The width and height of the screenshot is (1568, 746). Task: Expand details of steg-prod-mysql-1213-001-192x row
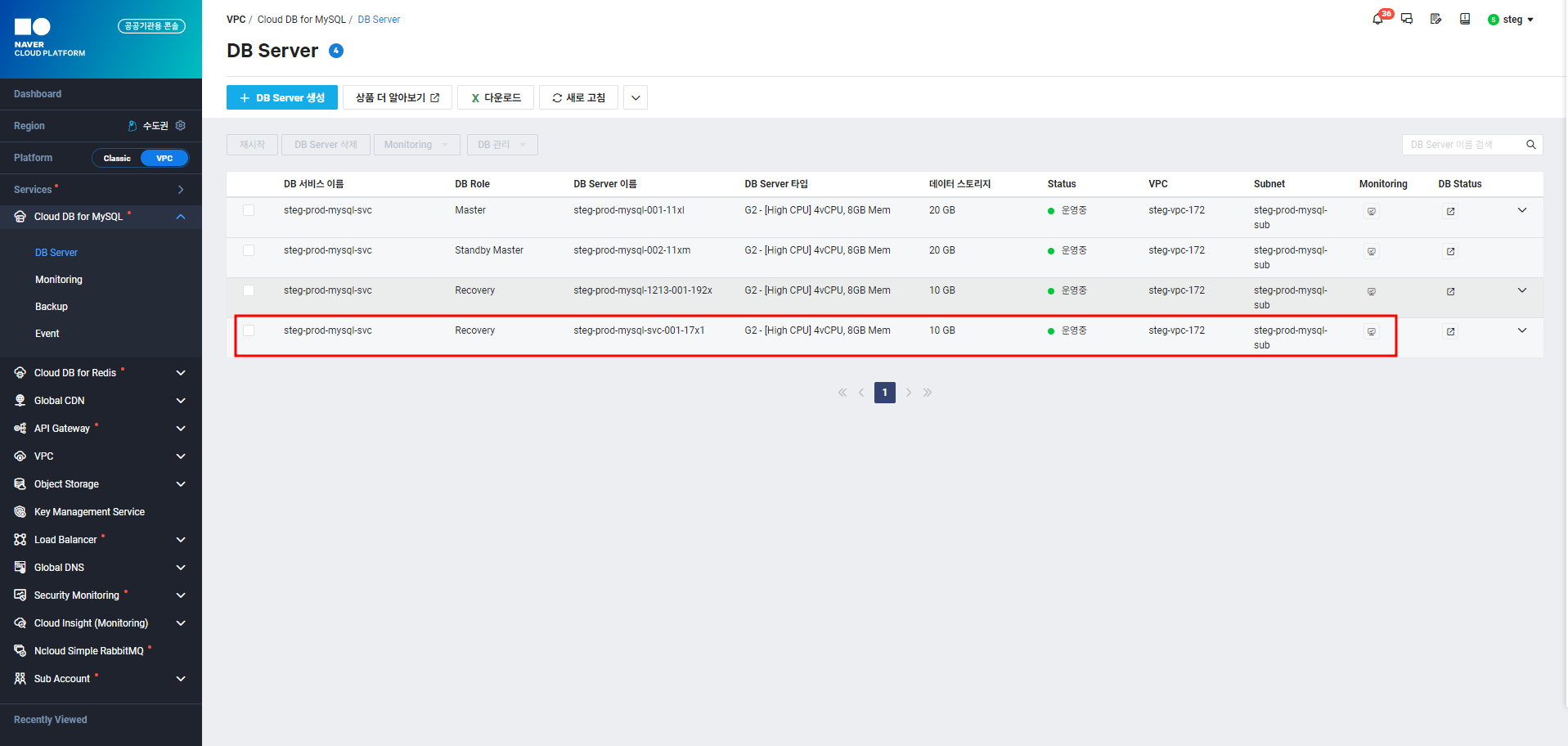click(1521, 290)
